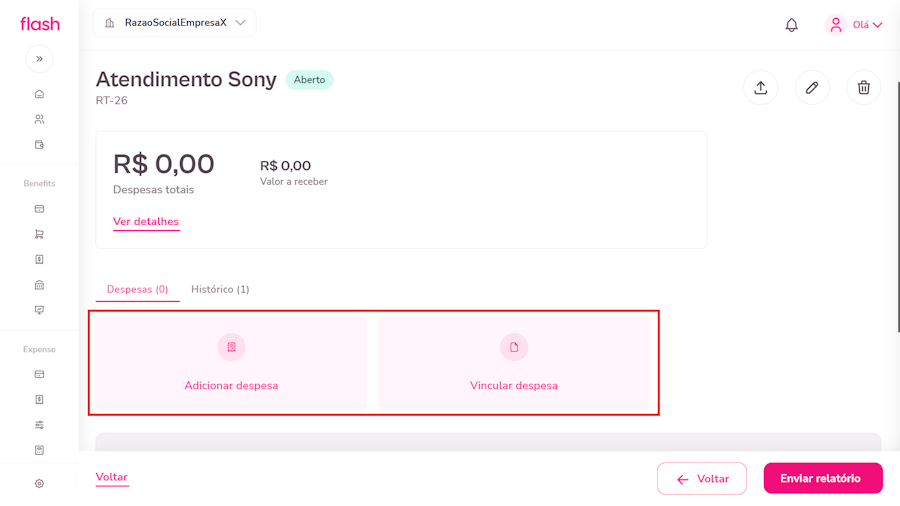Expand the sidebar with double-chevron button

pyautogui.click(x=39, y=59)
